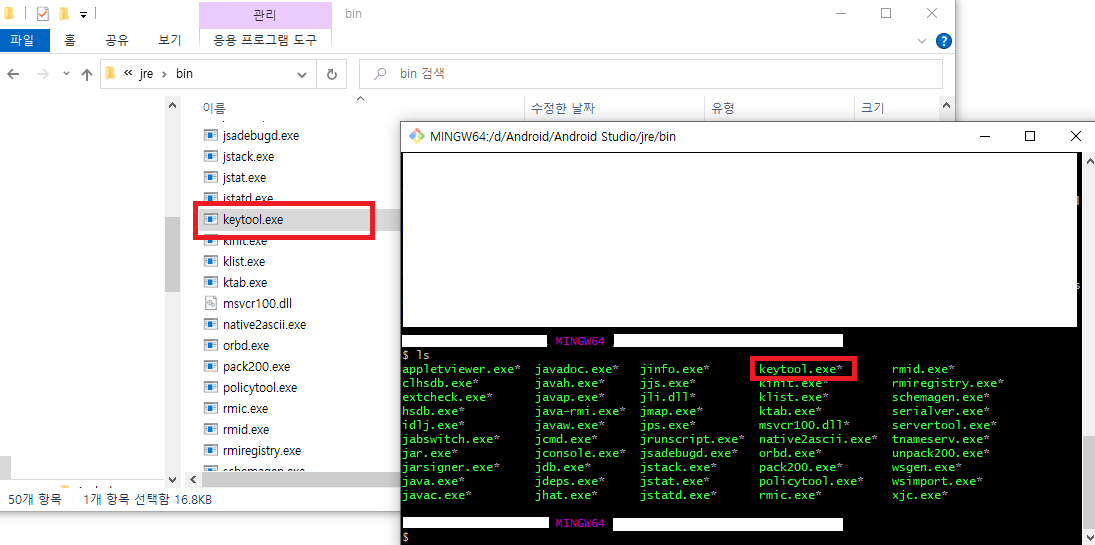
Task: Click appletviewer.exe* in terminal listing
Action: [x=462, y=368]
